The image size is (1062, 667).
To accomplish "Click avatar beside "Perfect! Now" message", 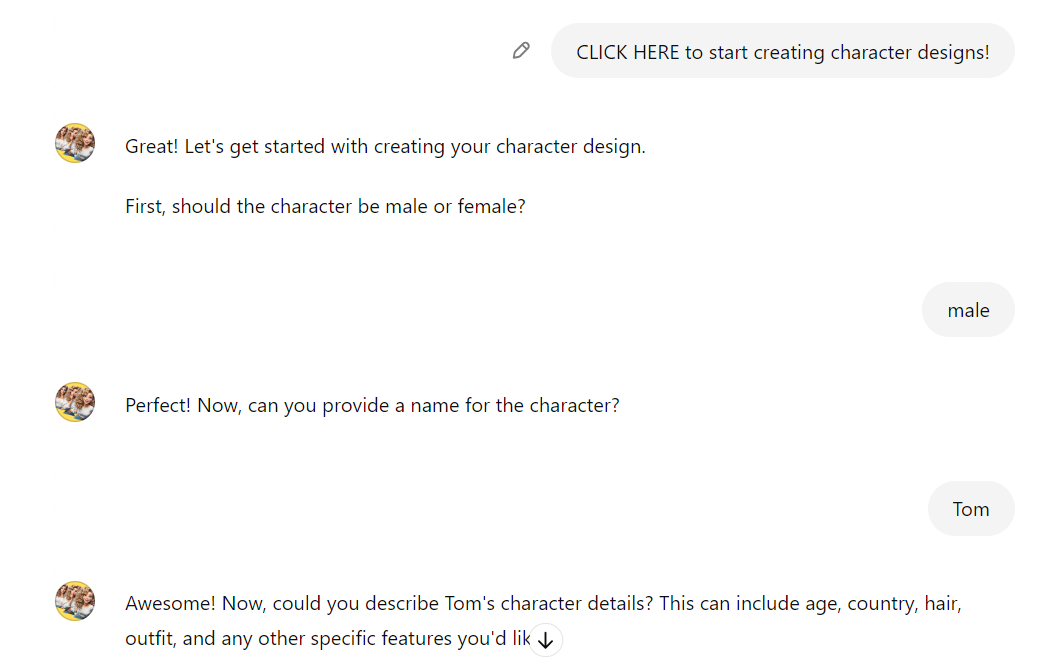I will pyautogui.click(x=75, y=402).
